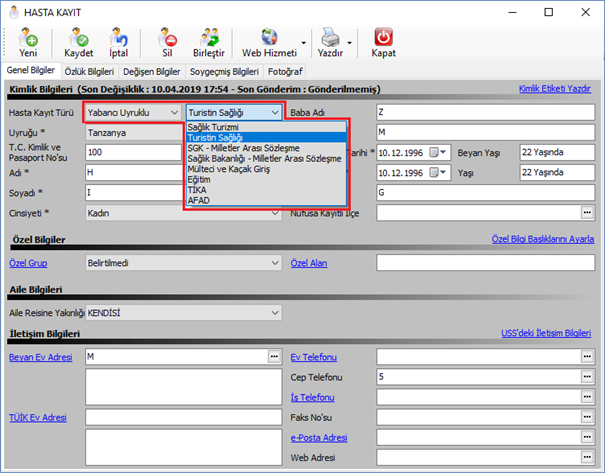Click the Adı input field

(x=134, y=172)
